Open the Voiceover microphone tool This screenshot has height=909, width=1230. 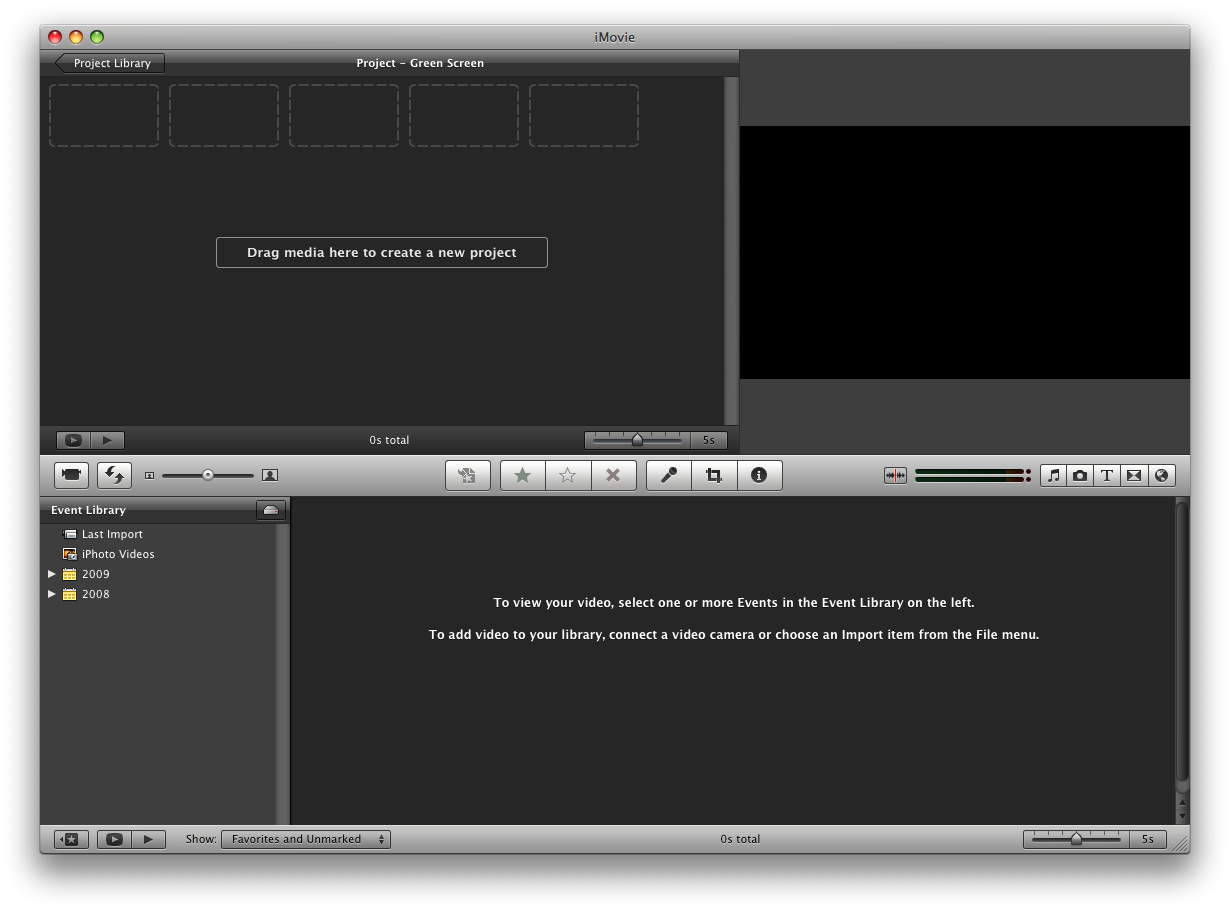[669, 475]
